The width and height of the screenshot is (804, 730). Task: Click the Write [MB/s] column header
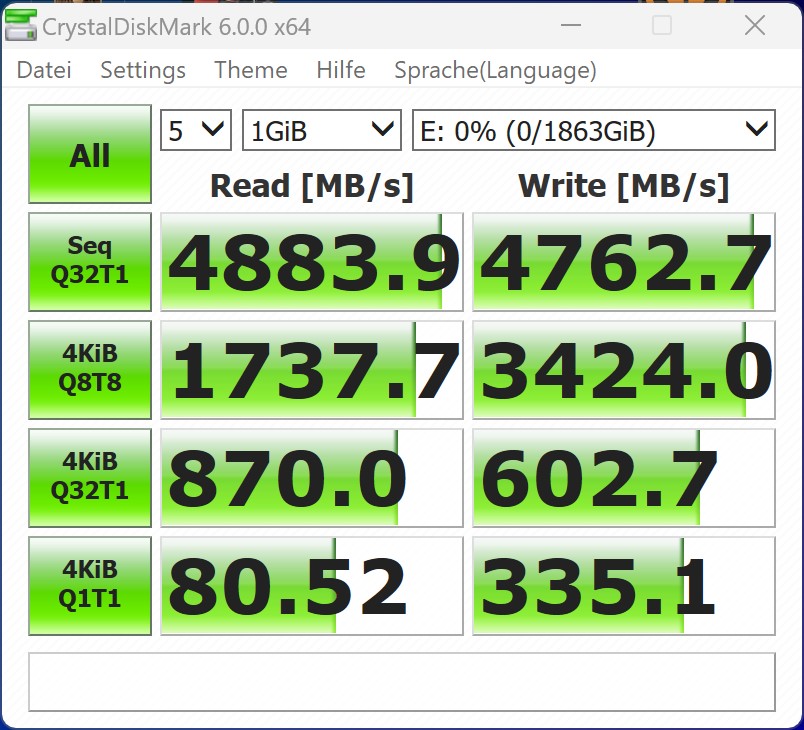[624, 186]
